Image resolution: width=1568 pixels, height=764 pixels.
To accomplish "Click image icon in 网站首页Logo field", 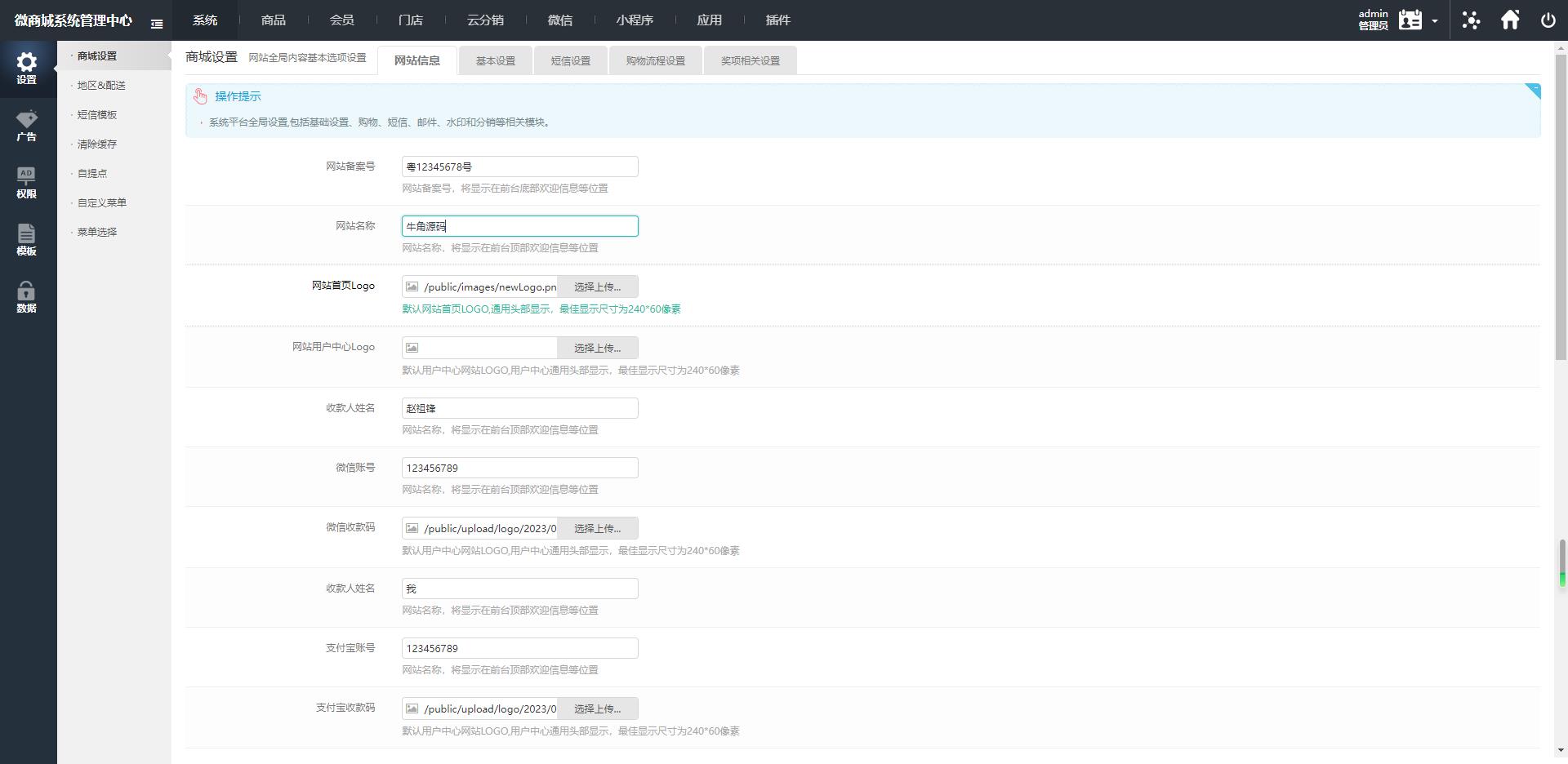I will 412,286.
